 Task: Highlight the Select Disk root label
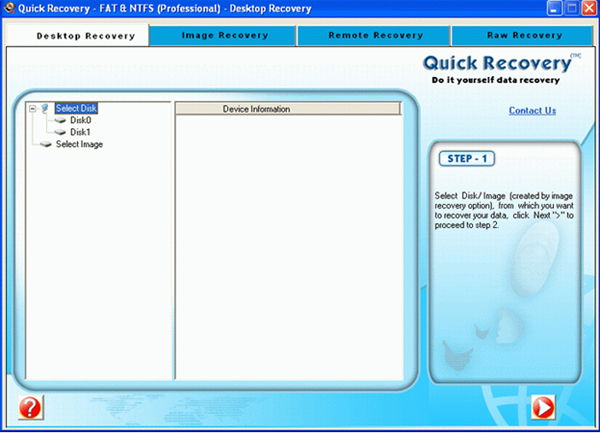point(77,108)
